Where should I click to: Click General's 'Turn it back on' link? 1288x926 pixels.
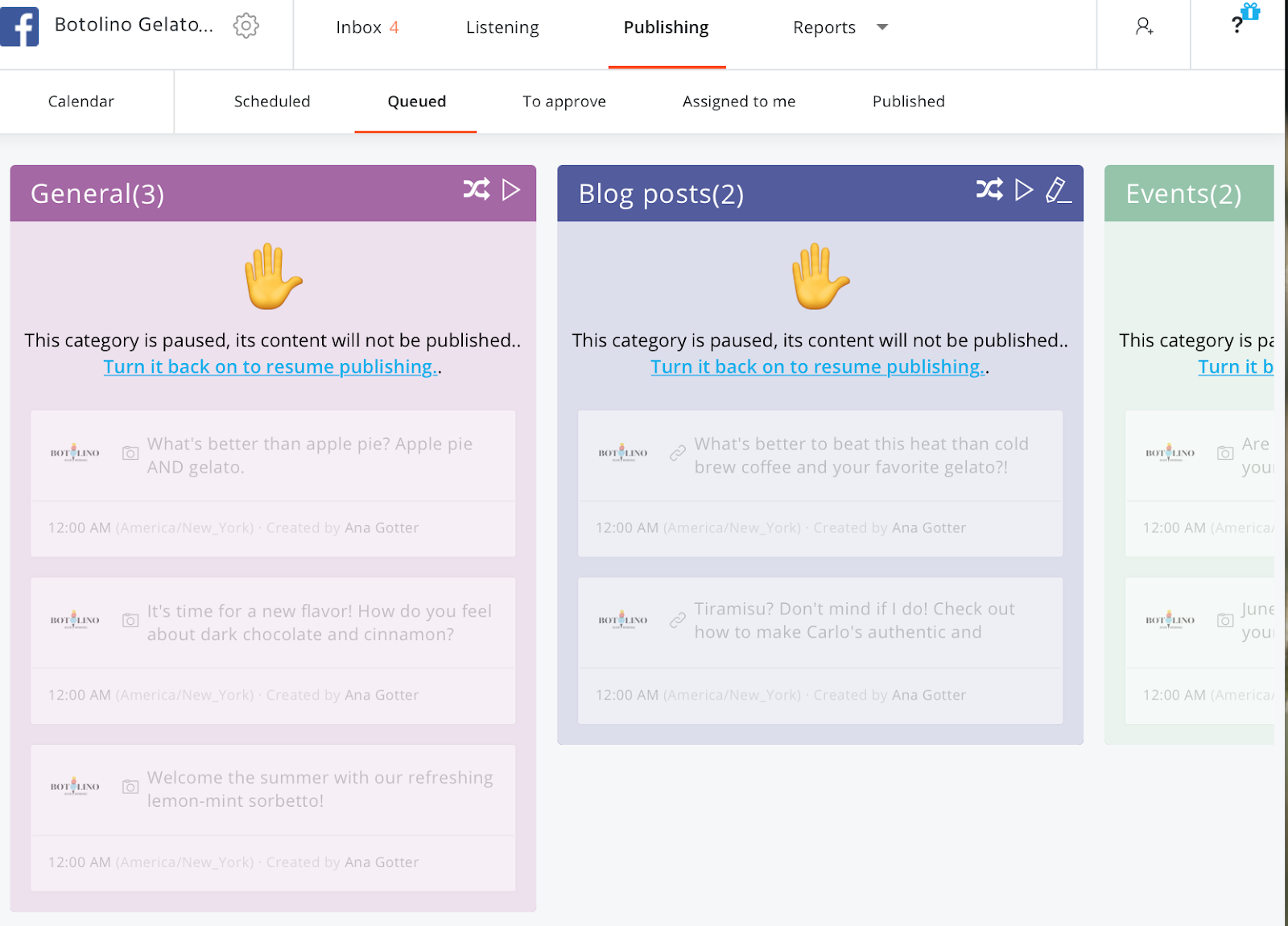pos(270,367)
